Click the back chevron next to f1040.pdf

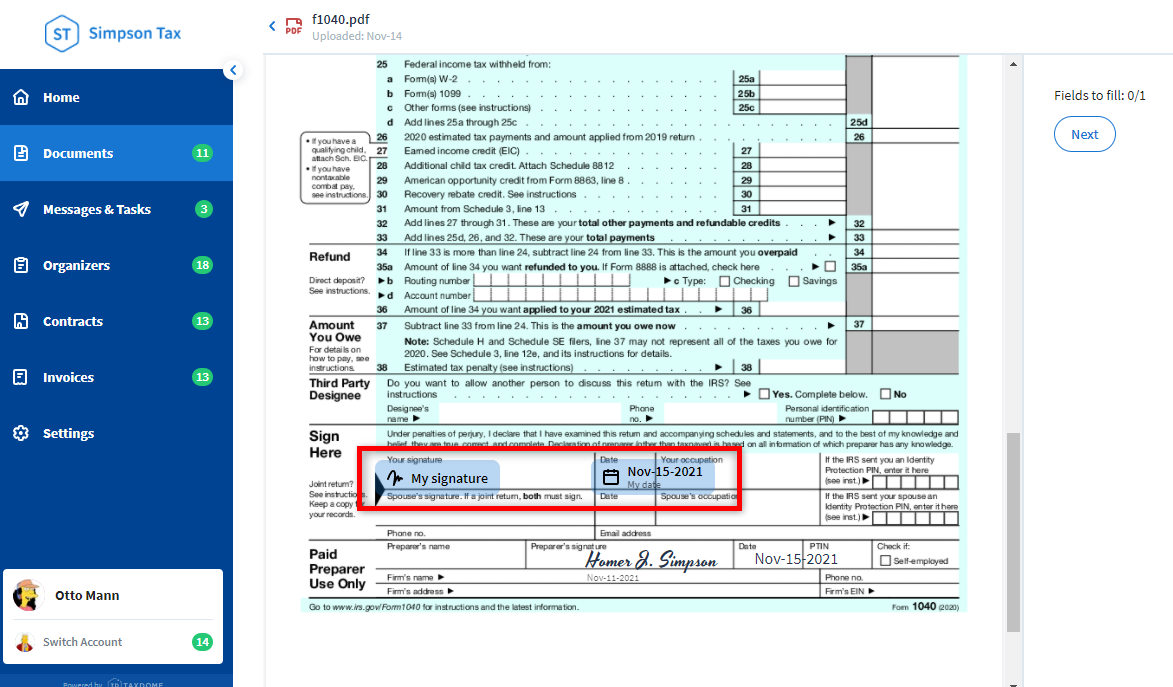pos(271,26)
